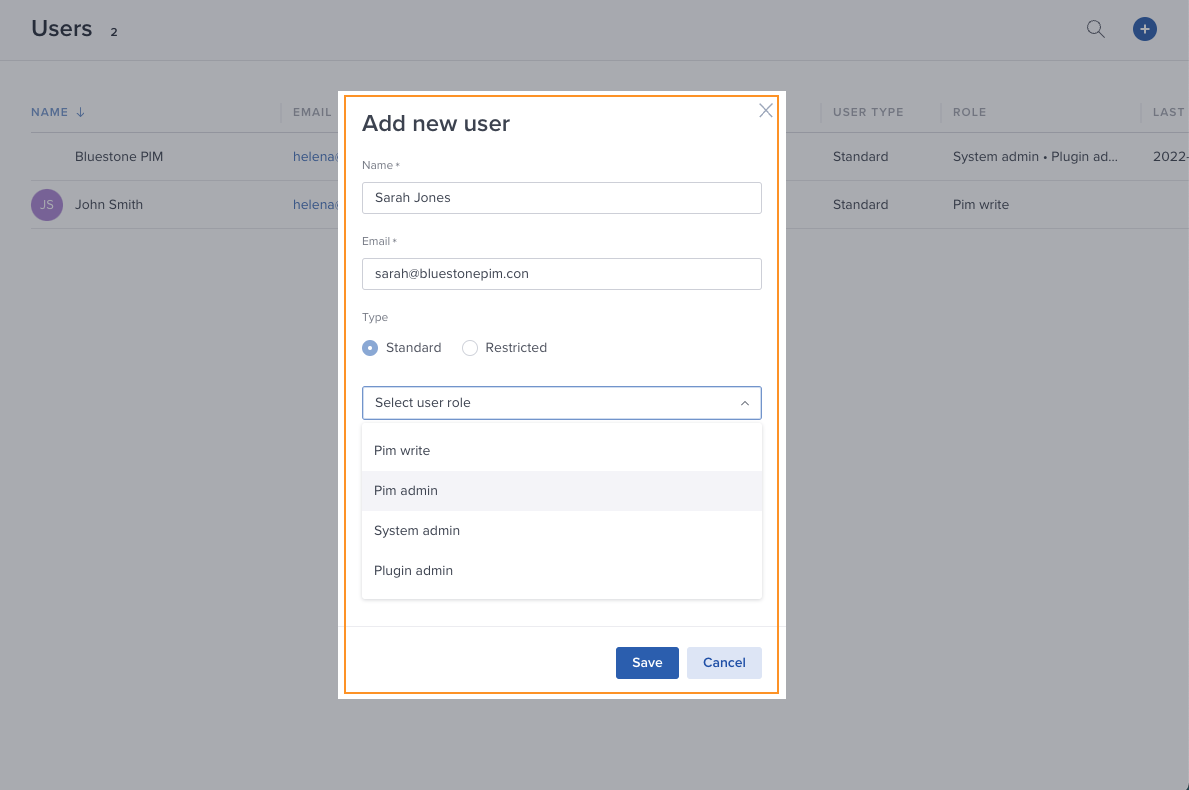Choose Plugin admin role option
Viewport: 1189px width, 790px height.
coord(562,571)
